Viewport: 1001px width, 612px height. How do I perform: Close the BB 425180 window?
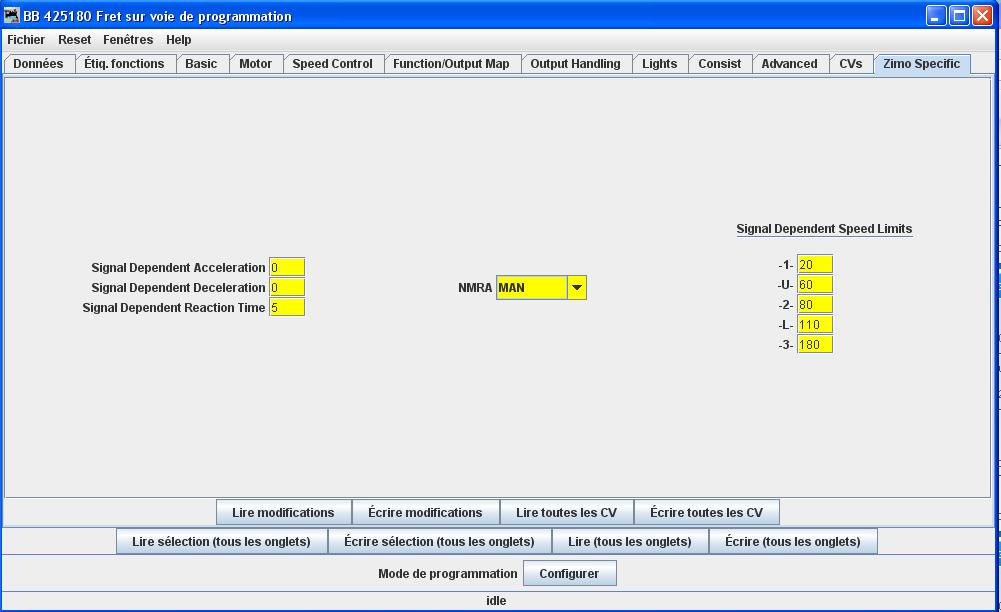[982, 15]
